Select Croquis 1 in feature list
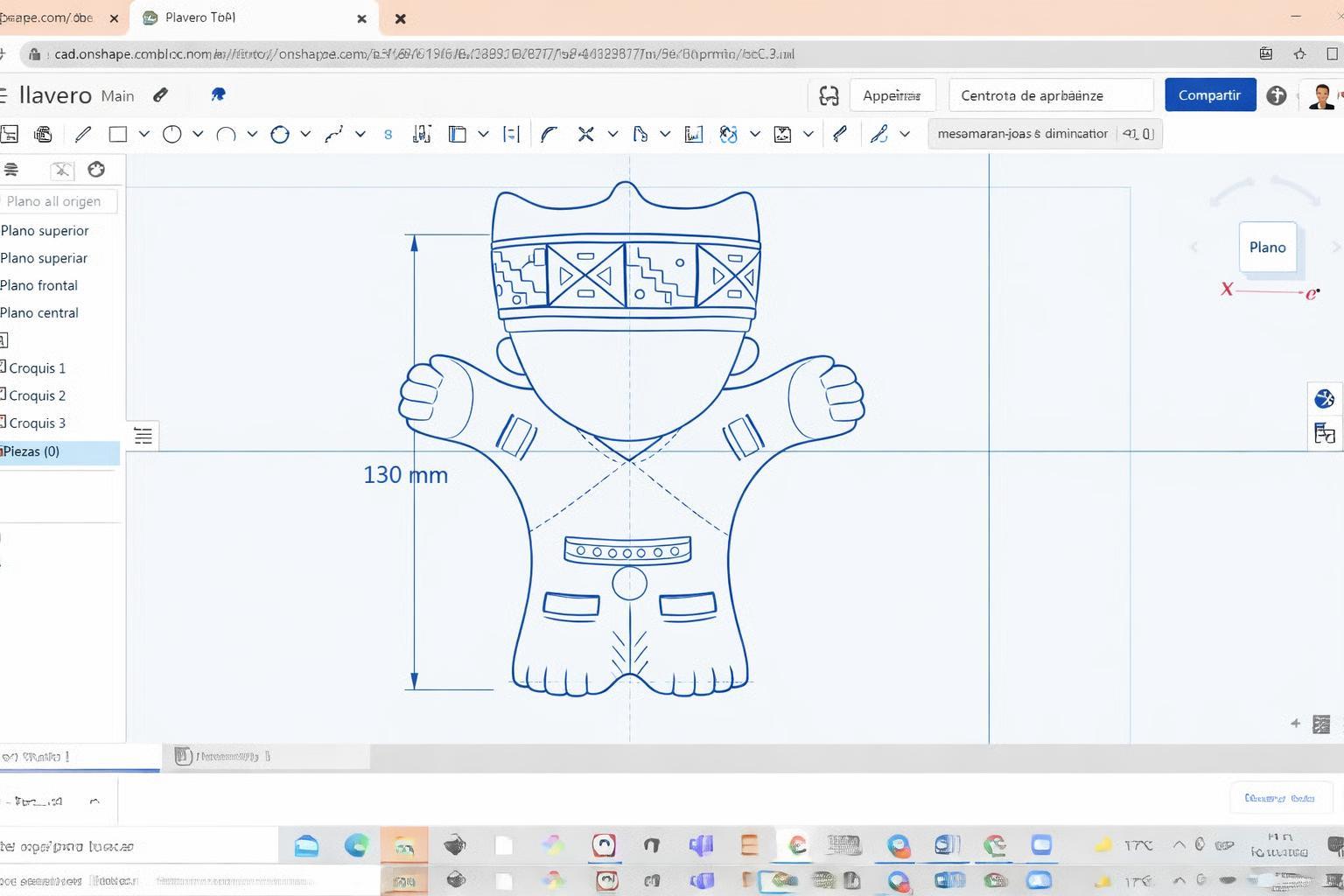 coord(37,368)
